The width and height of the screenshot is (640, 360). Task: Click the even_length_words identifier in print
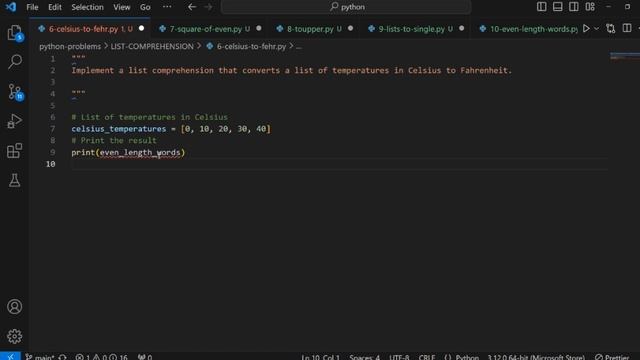coord(140,153)
